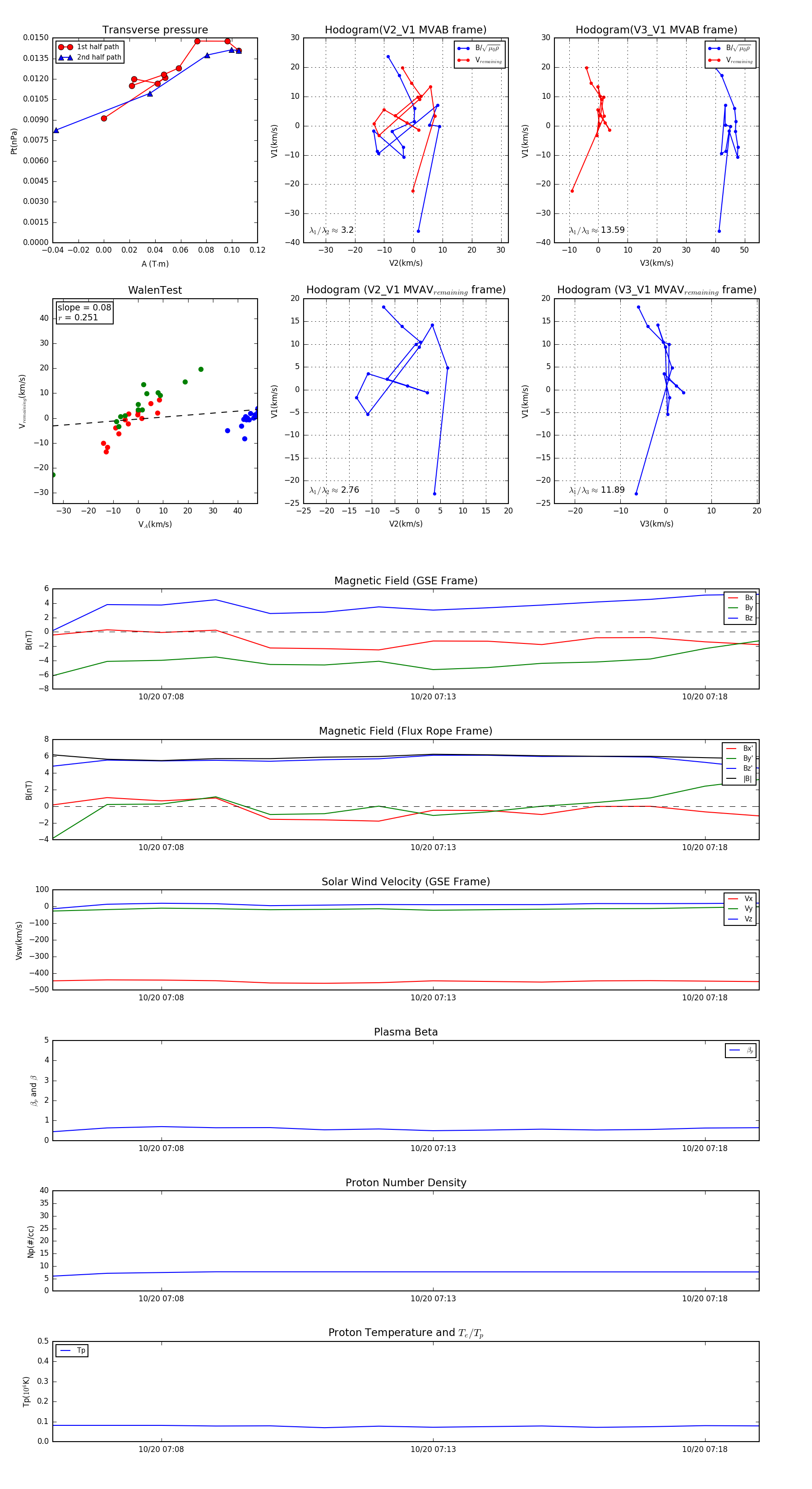
Task: Click the 'Proton Temperature and Te/Tp' title
Action: [406, 1333]
